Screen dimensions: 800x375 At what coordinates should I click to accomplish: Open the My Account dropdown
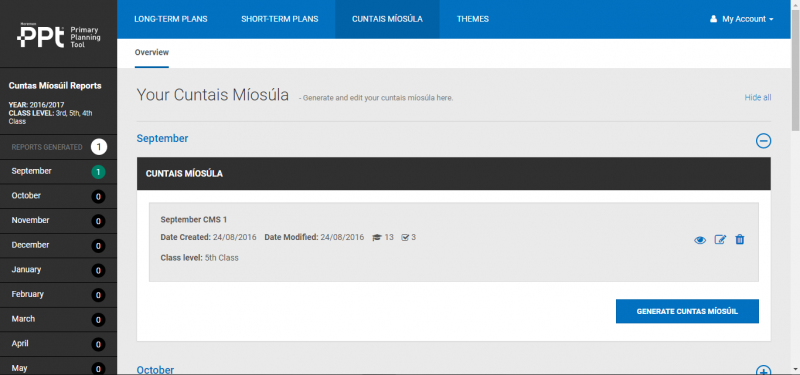[x=742, y=19]
